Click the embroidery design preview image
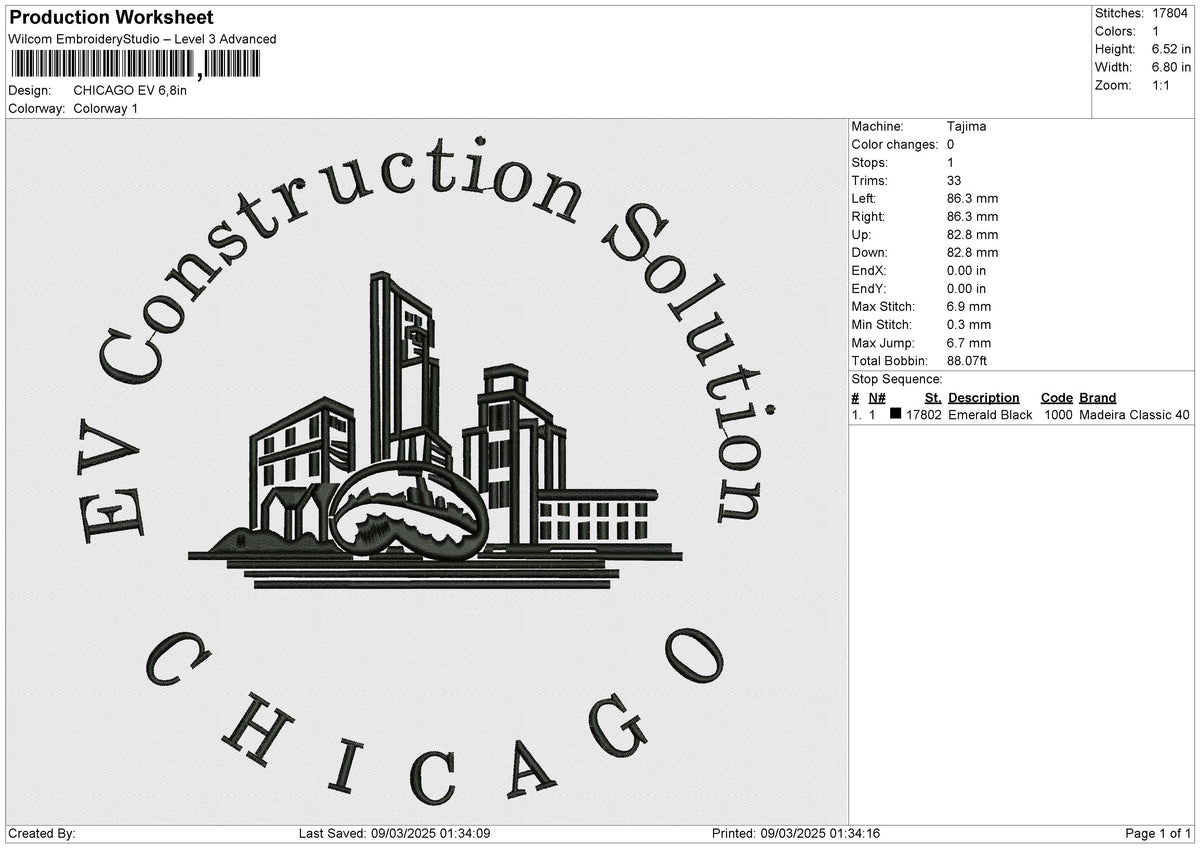Viewport: 1200px width, 848px height. tap(427, 472)
